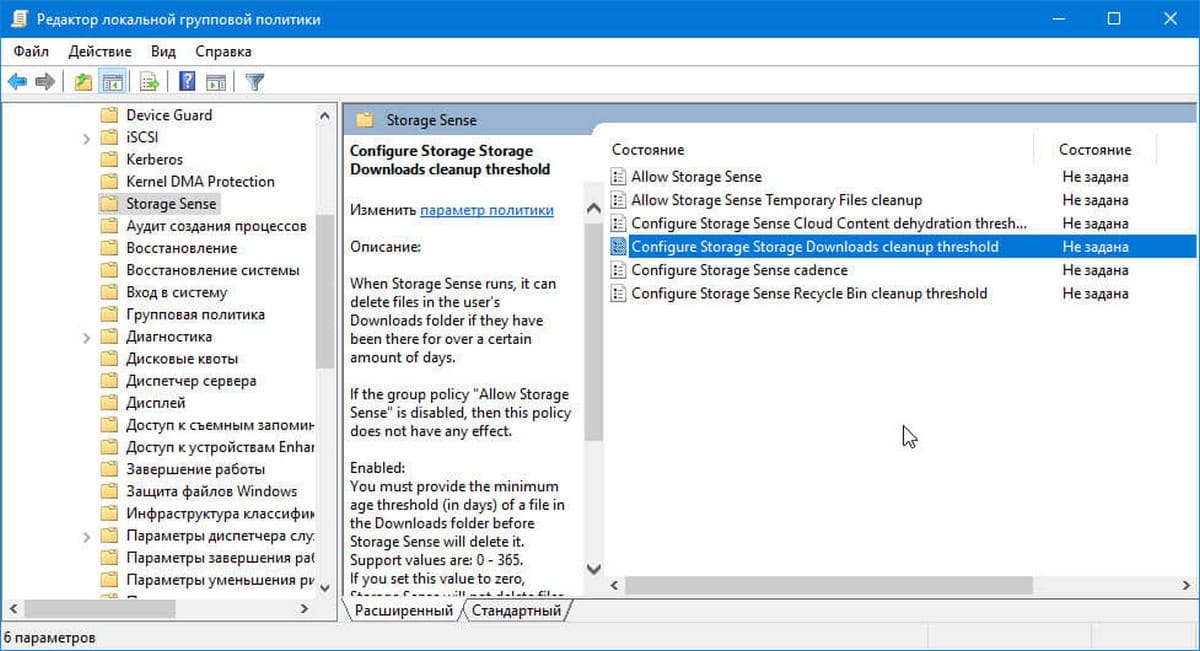This screenshot has width=1200, height=651.
Task: Click the action pane toggle icon
Action: [216, 82]
